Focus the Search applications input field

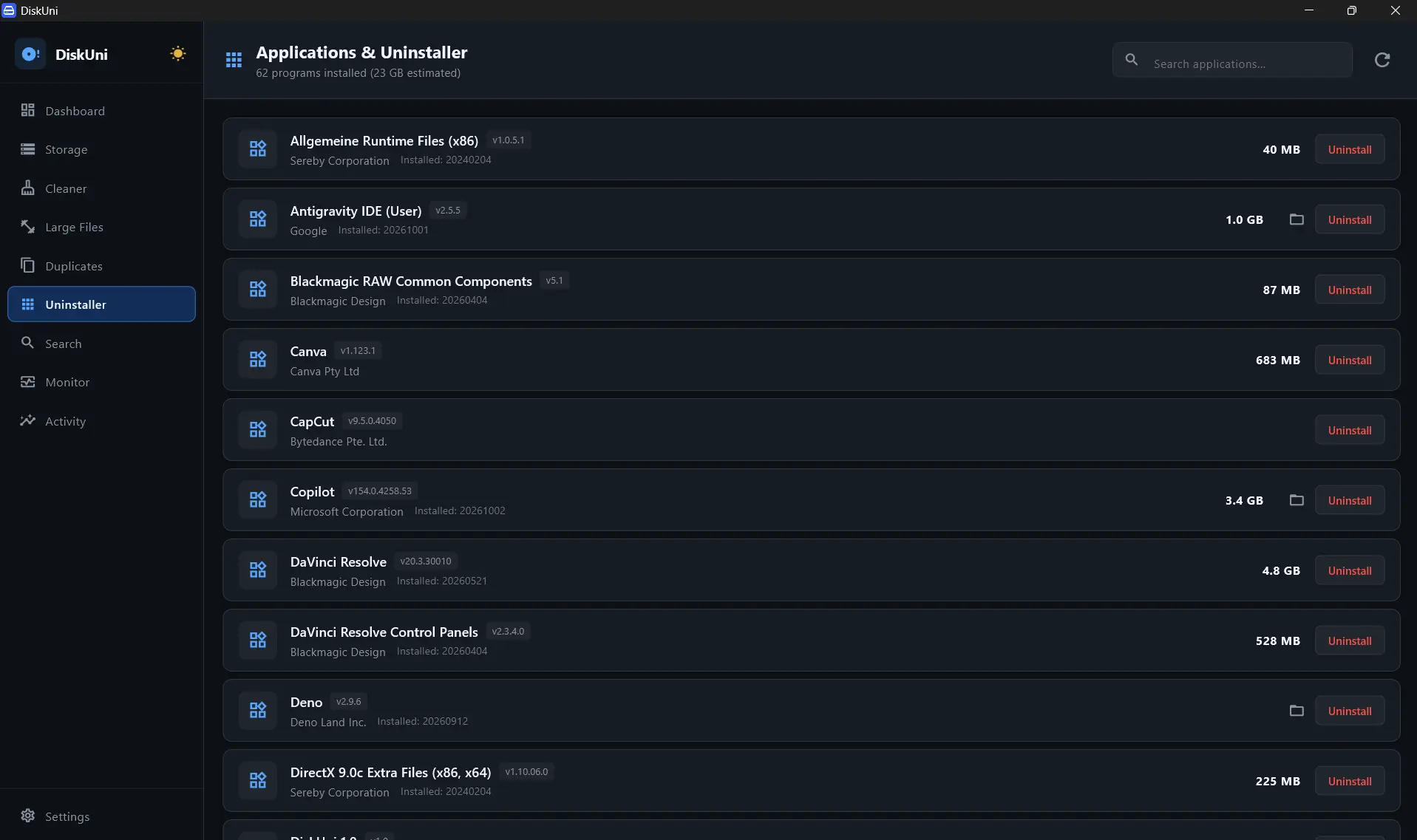pyautogui.click(x=1232, y=60)
